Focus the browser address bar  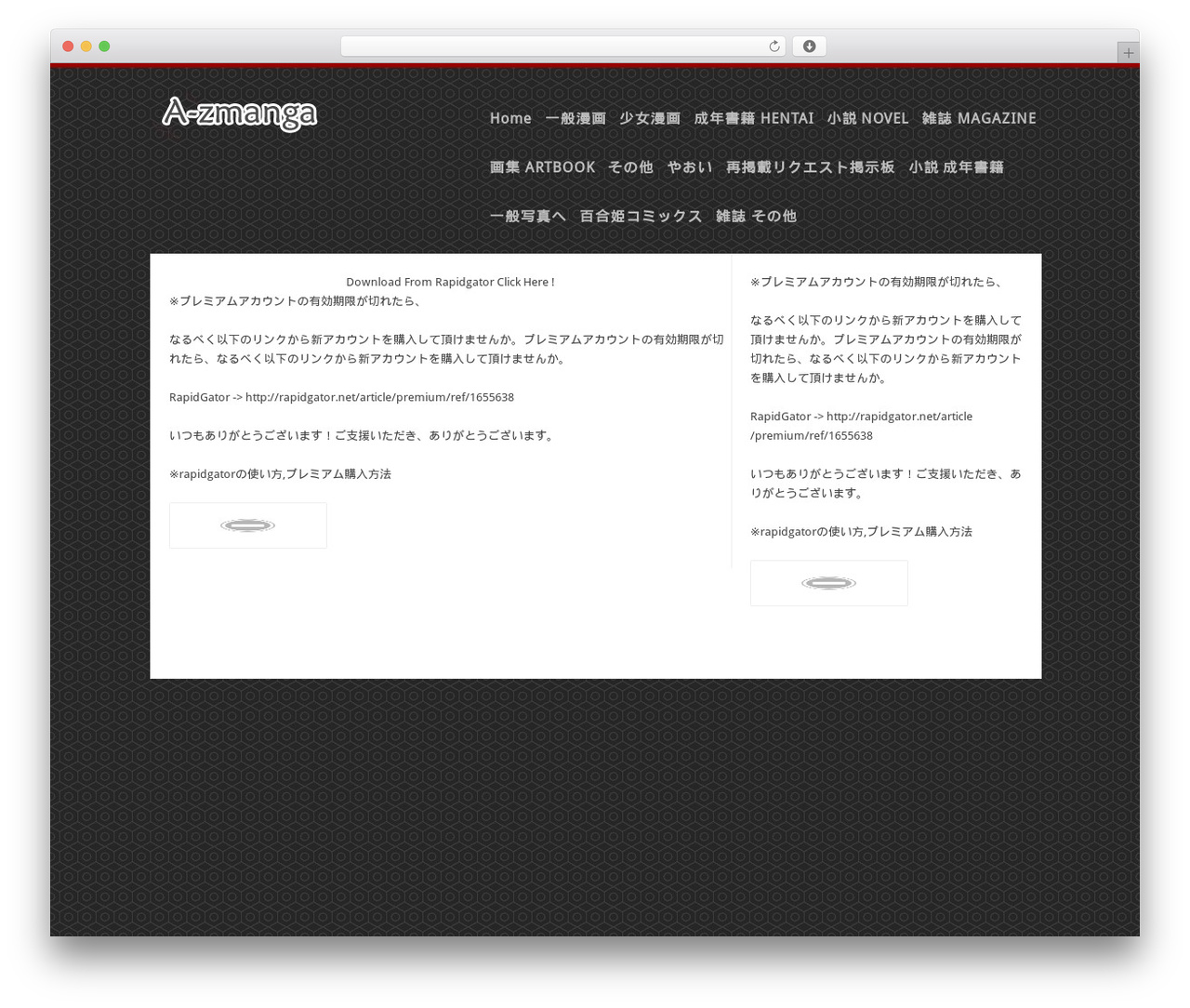tap(562, 46)
